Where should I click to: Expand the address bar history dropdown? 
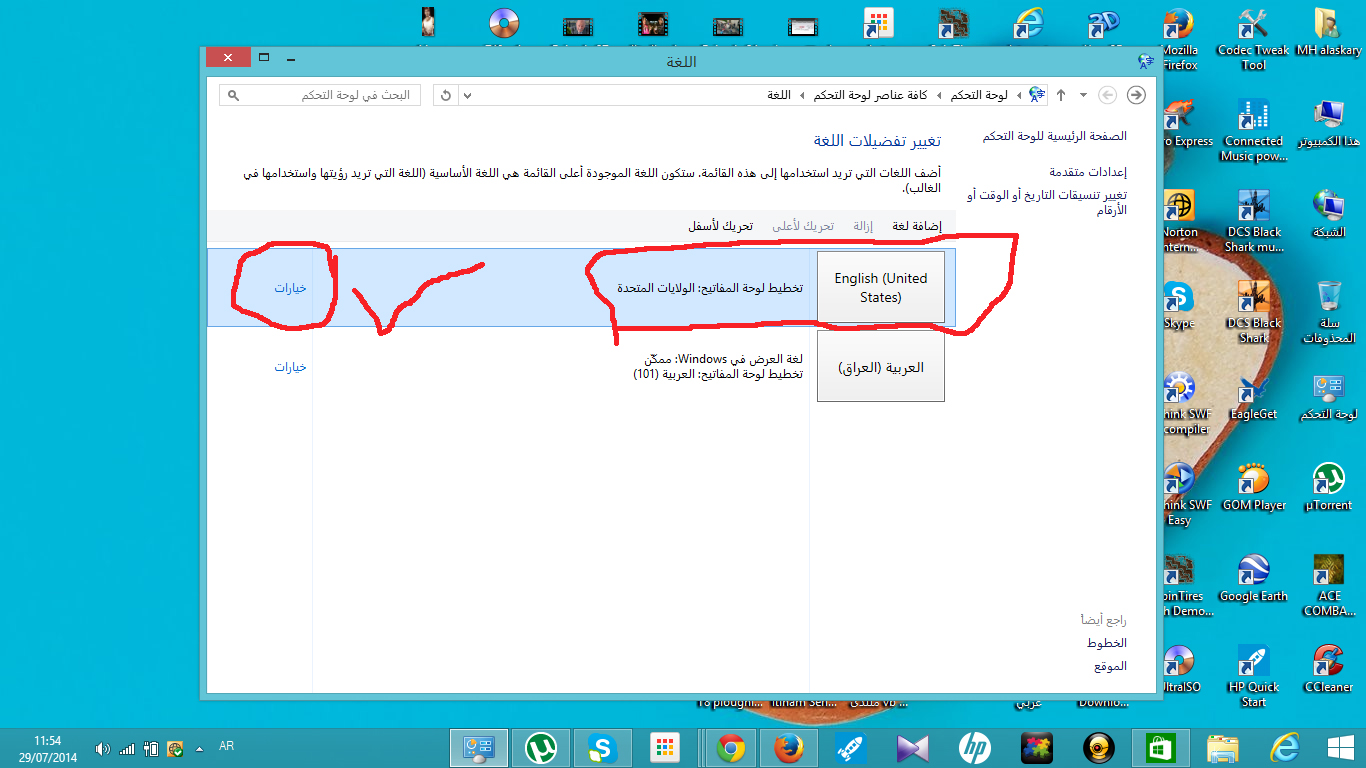click(x=466, y=95)
